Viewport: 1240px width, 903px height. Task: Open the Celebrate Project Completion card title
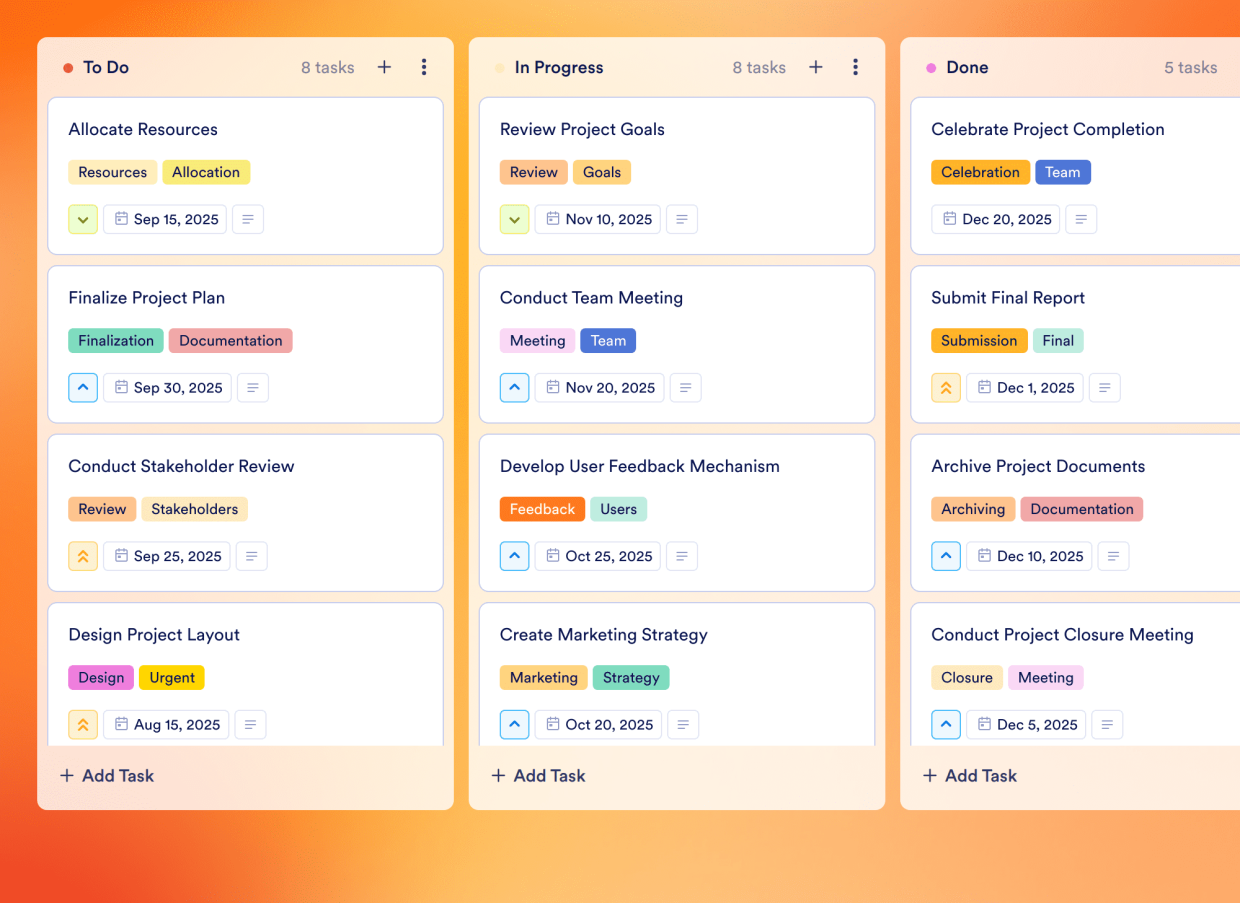(1047, 129)
